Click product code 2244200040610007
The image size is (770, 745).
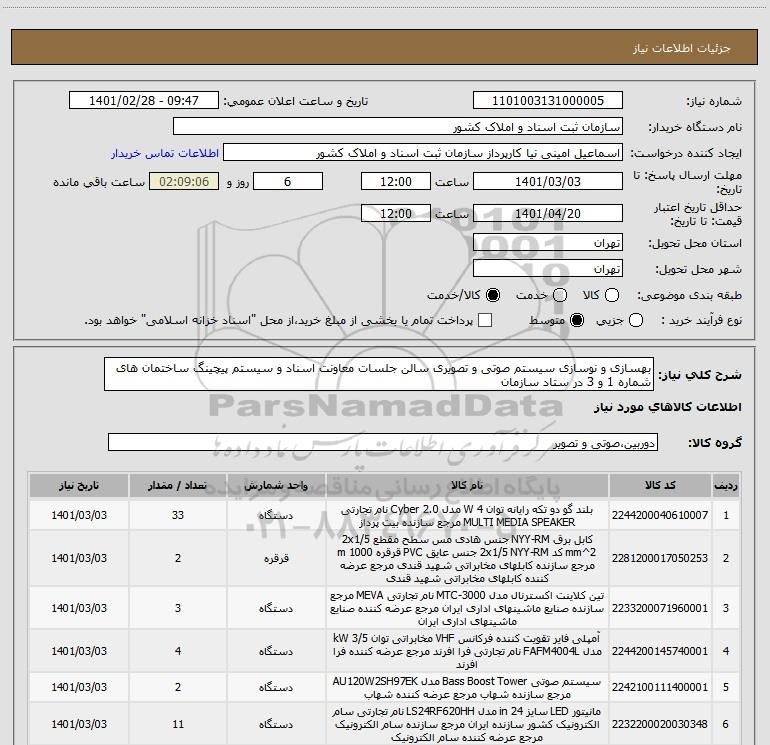(660, 515)
